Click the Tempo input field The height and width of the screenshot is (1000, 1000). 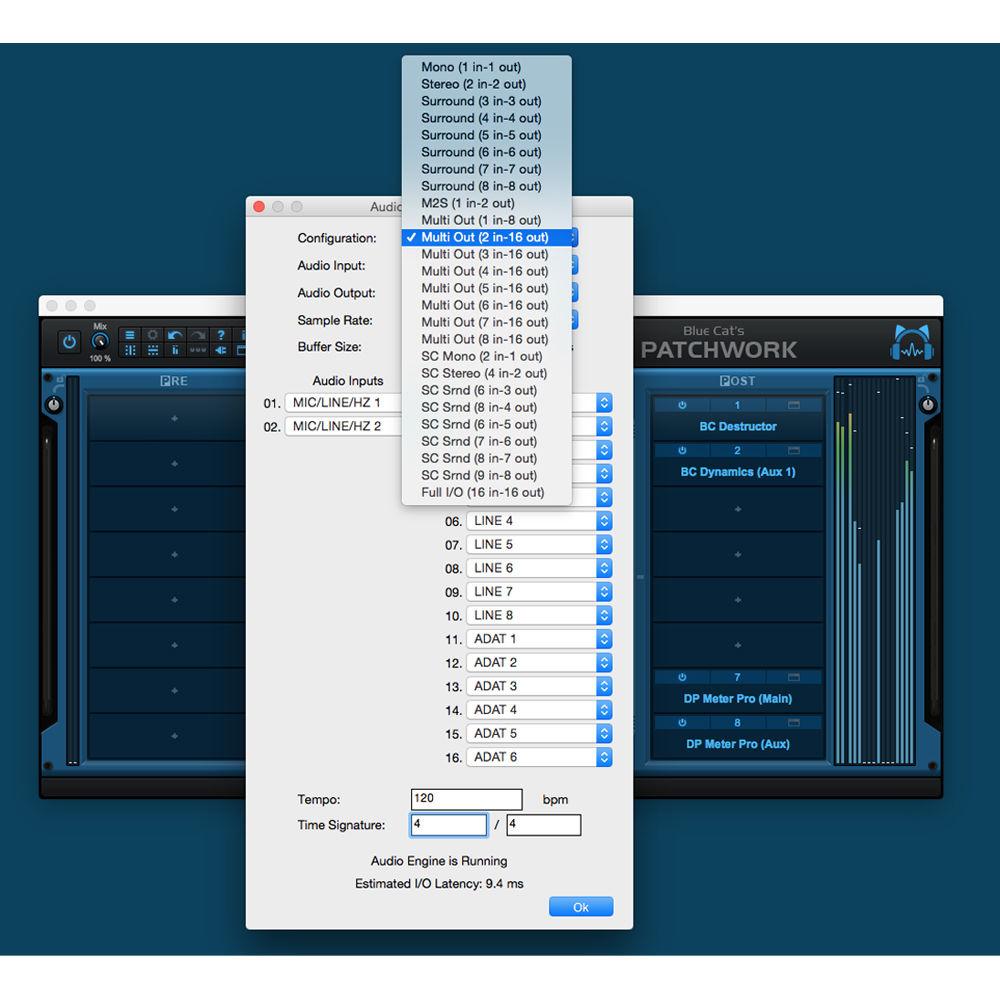(x=465, y=799)
